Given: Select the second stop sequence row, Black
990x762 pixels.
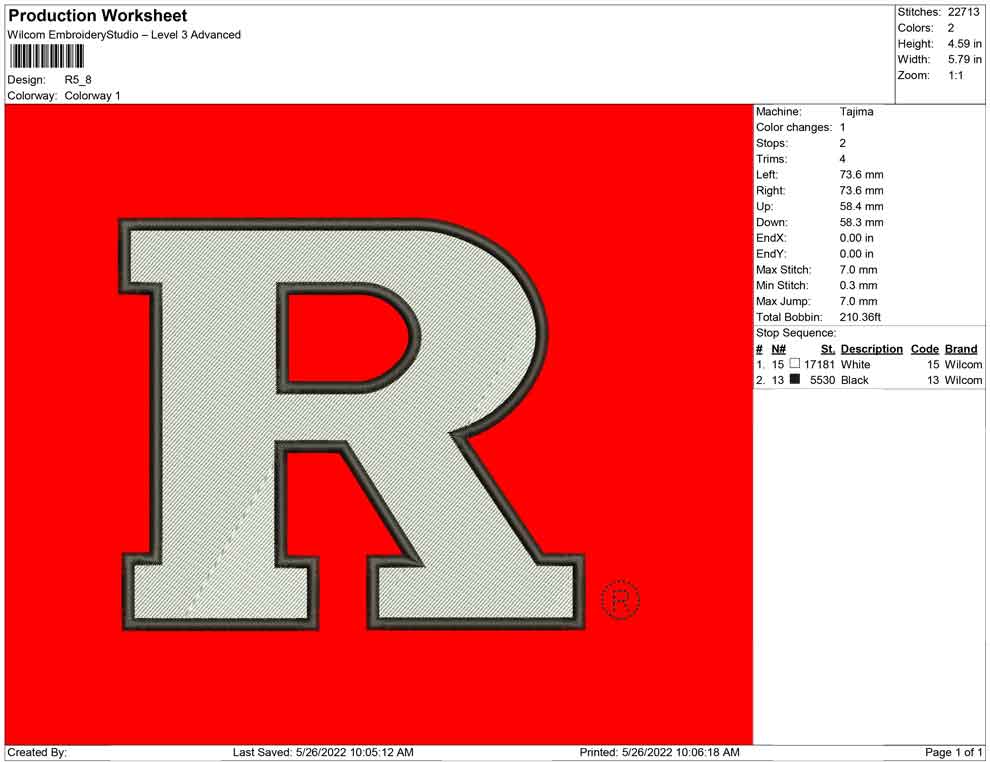Looking at the screenshot, I should point(868,380).
